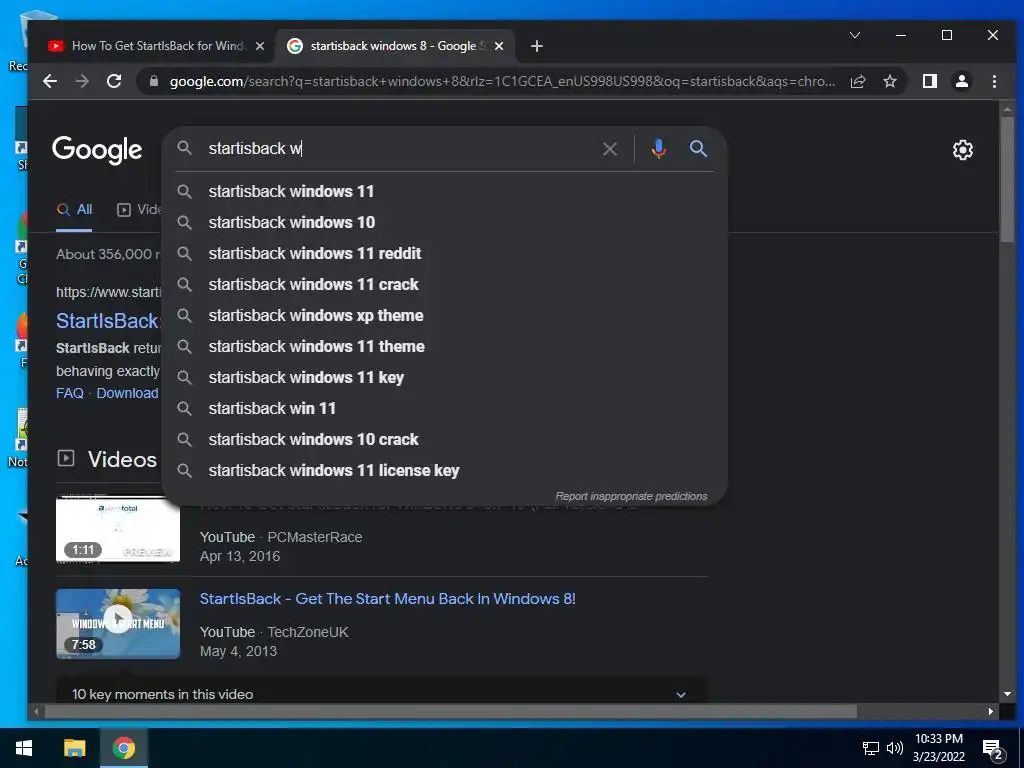
Task: Open the notification center icon
Action: click(x=993, y=749)
